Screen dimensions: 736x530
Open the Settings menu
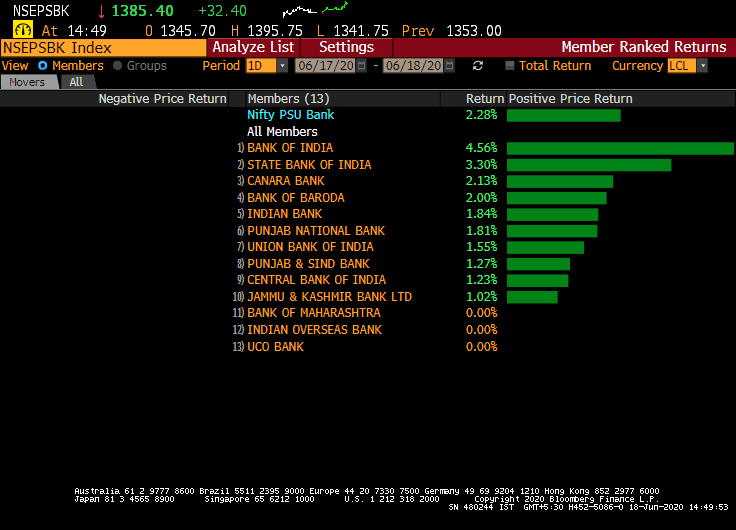[346, 47]
